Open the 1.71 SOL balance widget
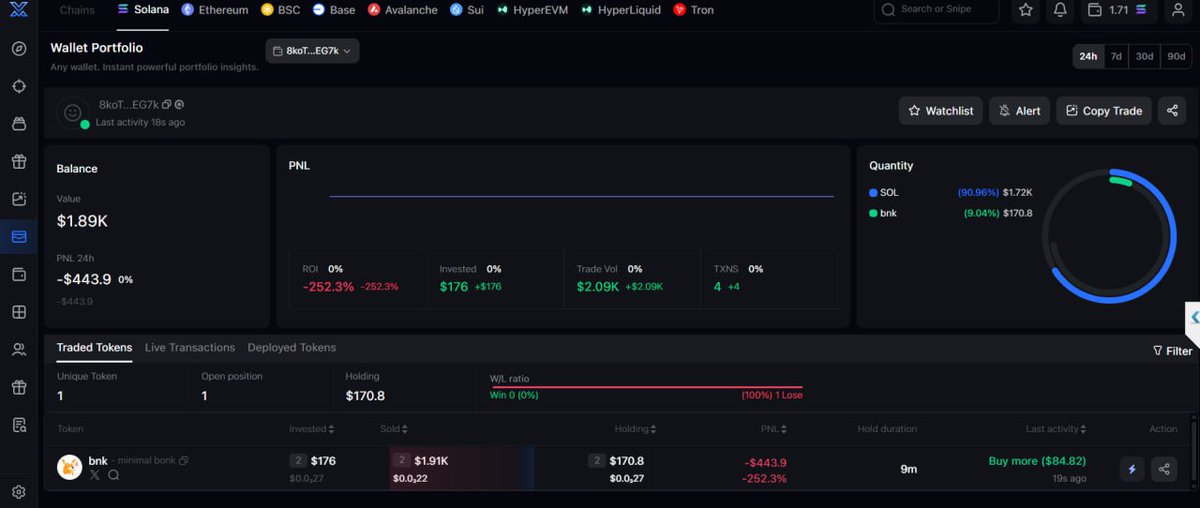Image resolution: width=1200 pixels, height=508 pixels. tap(1118, 10)
